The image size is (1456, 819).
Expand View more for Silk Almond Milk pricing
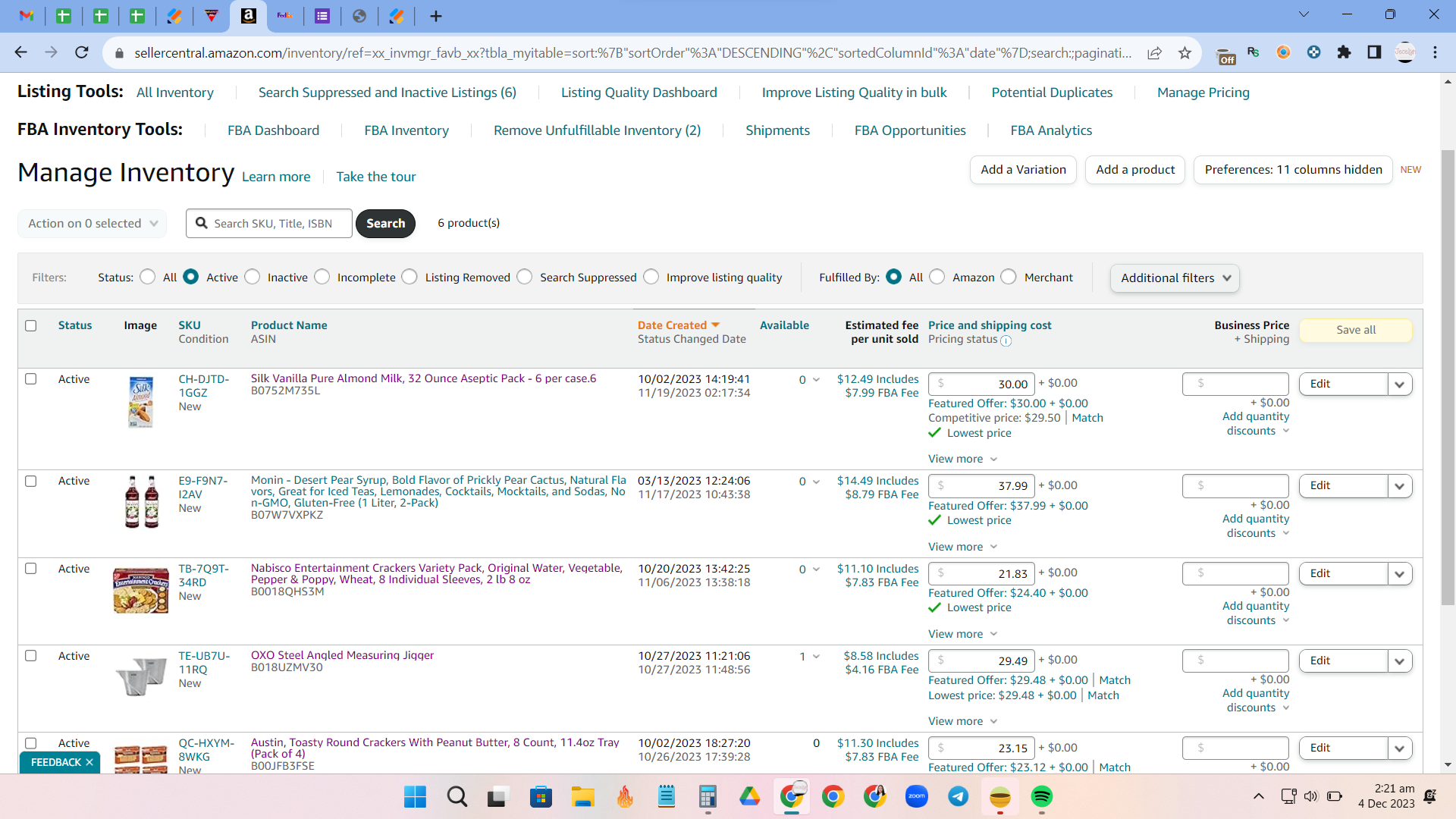[x=962, y=459]
